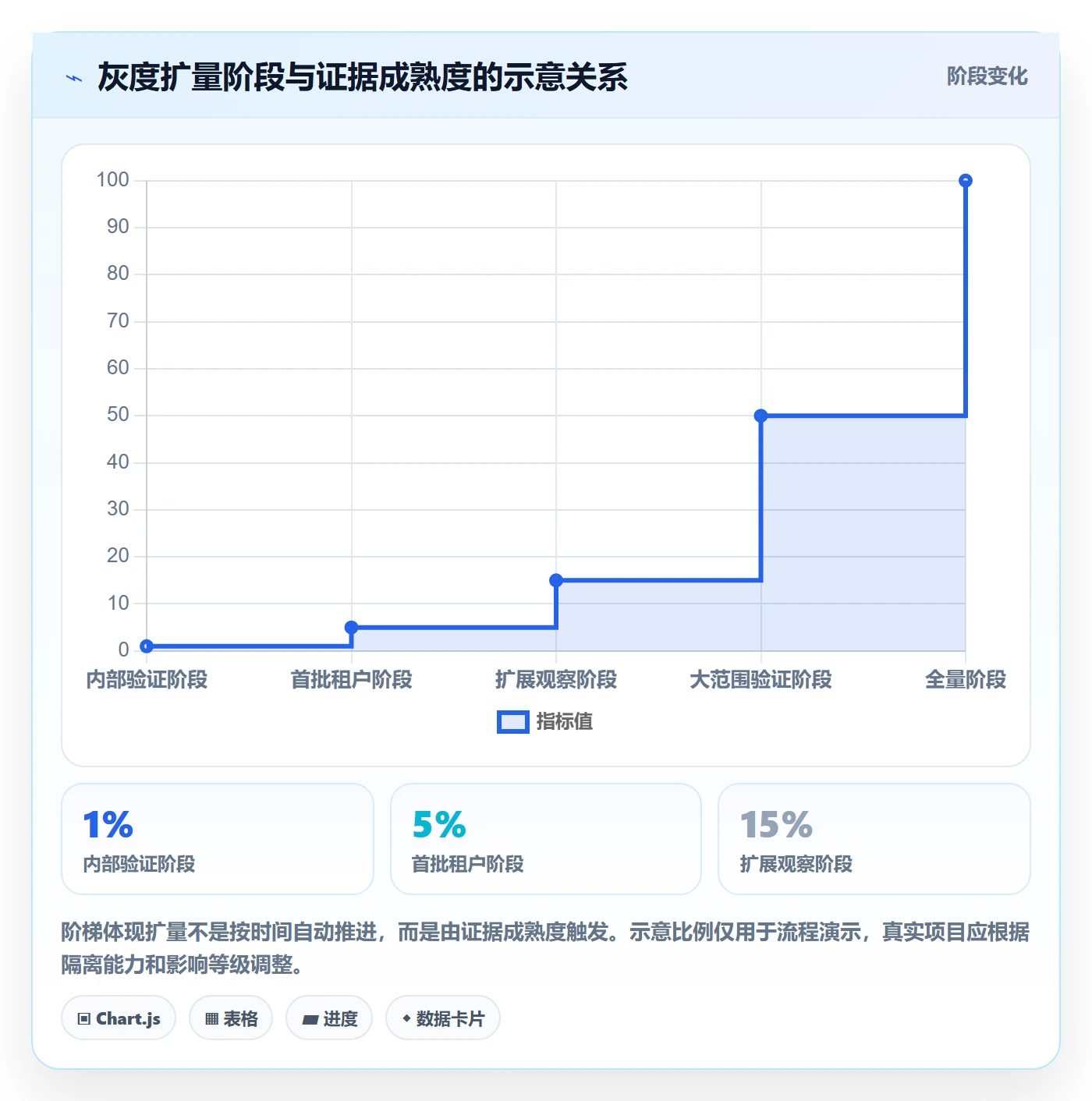Select the 15% 扩展观察阶段 data card
Screen dimensions: 1092x1101
pyautogui.click(x=874, y=839)
